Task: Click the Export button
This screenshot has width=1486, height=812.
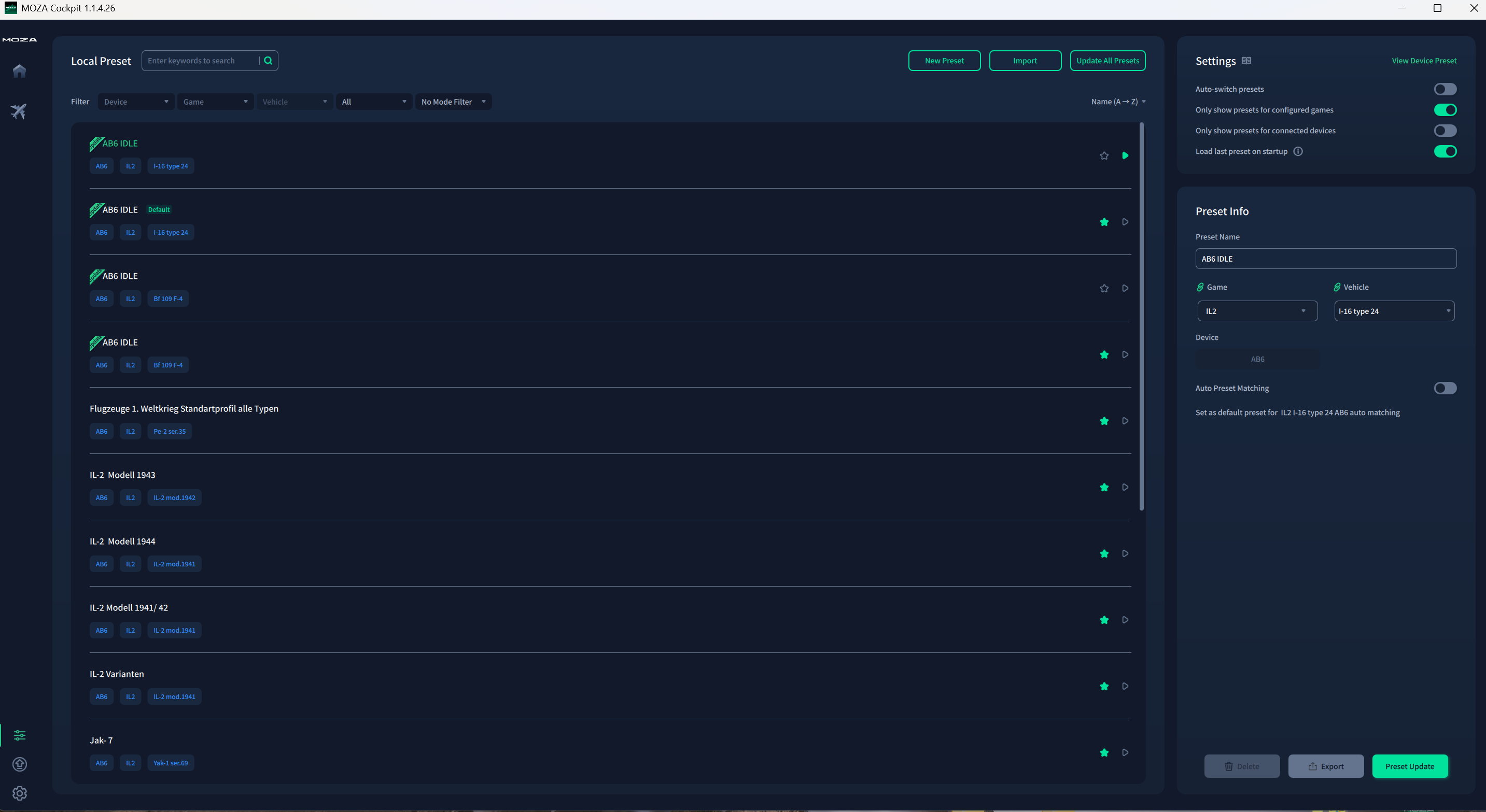Action: (1326, 766)
